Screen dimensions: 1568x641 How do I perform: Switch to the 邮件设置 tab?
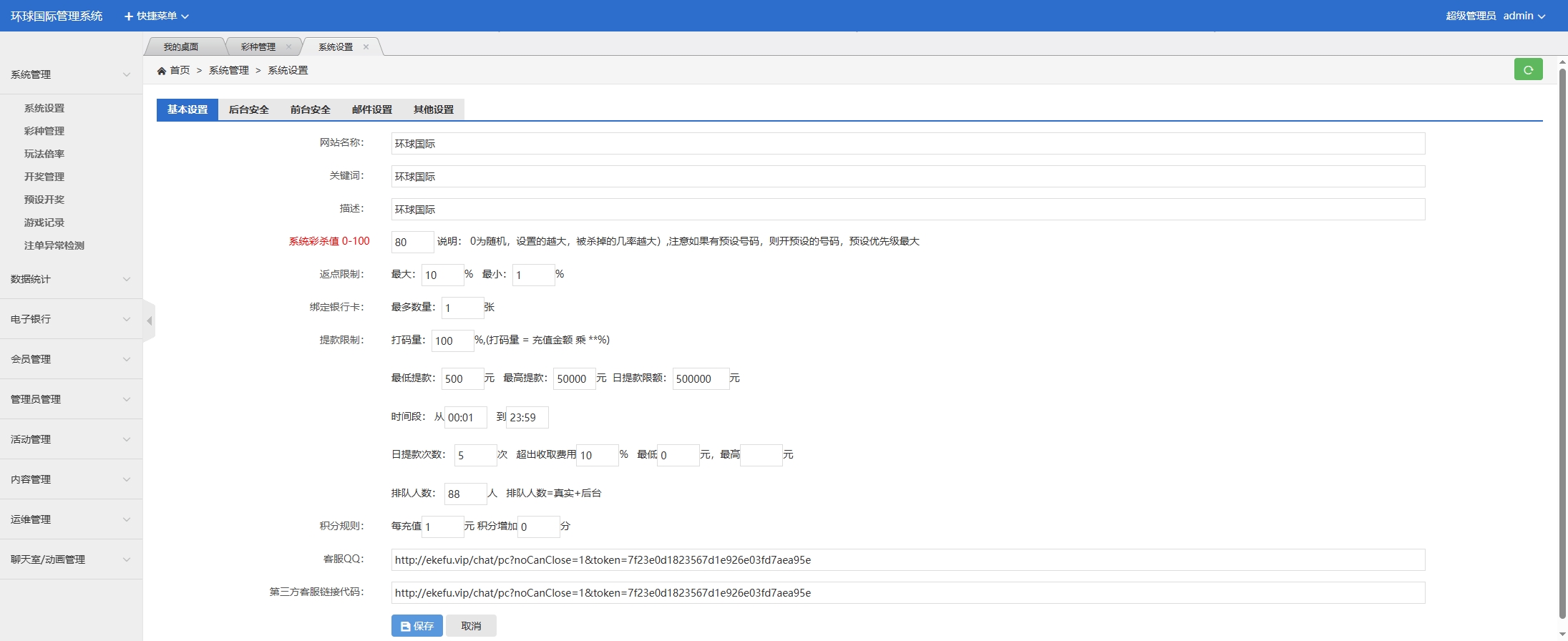click(x=371, y=109)
